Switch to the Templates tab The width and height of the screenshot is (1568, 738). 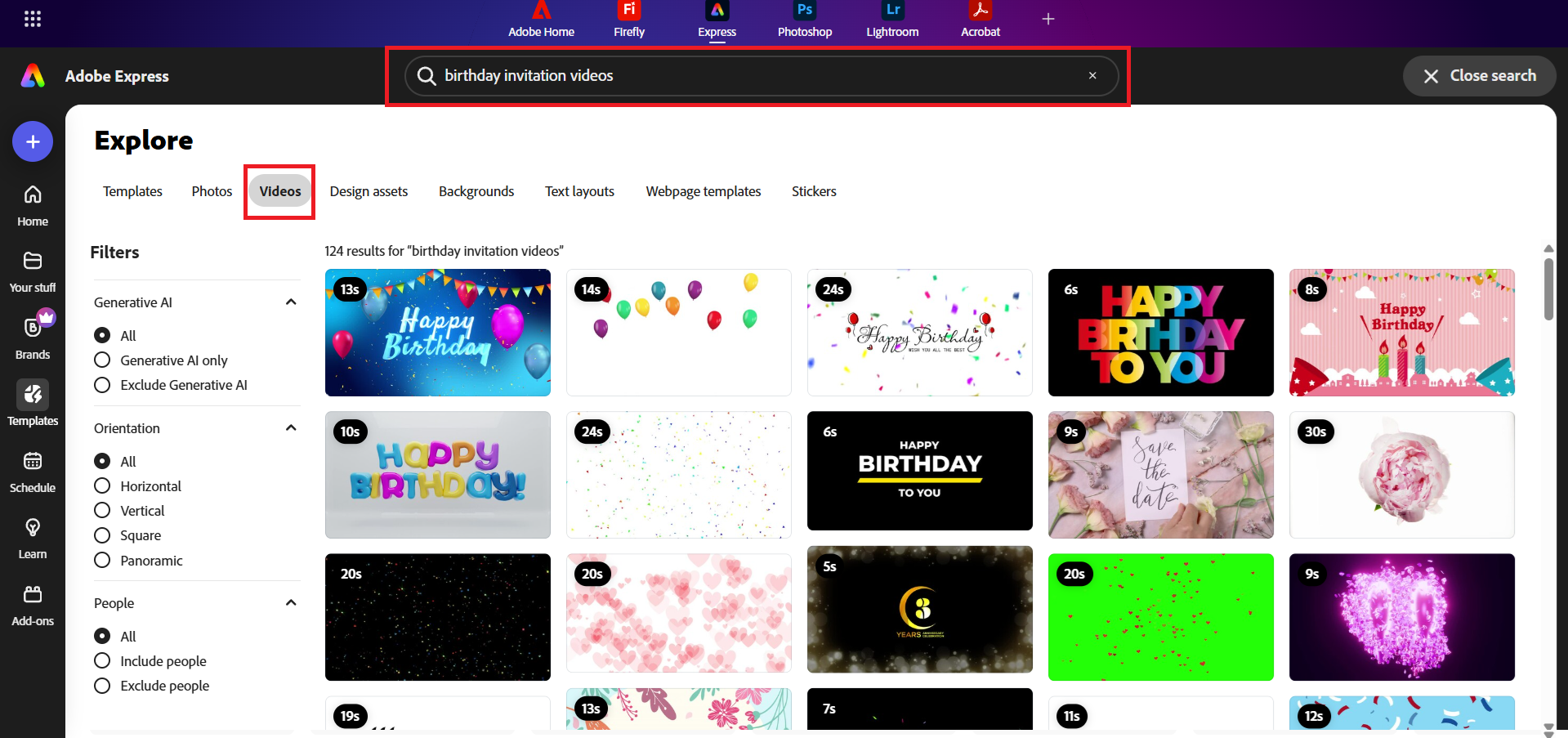pyautogui.click(x=132, y=191)
